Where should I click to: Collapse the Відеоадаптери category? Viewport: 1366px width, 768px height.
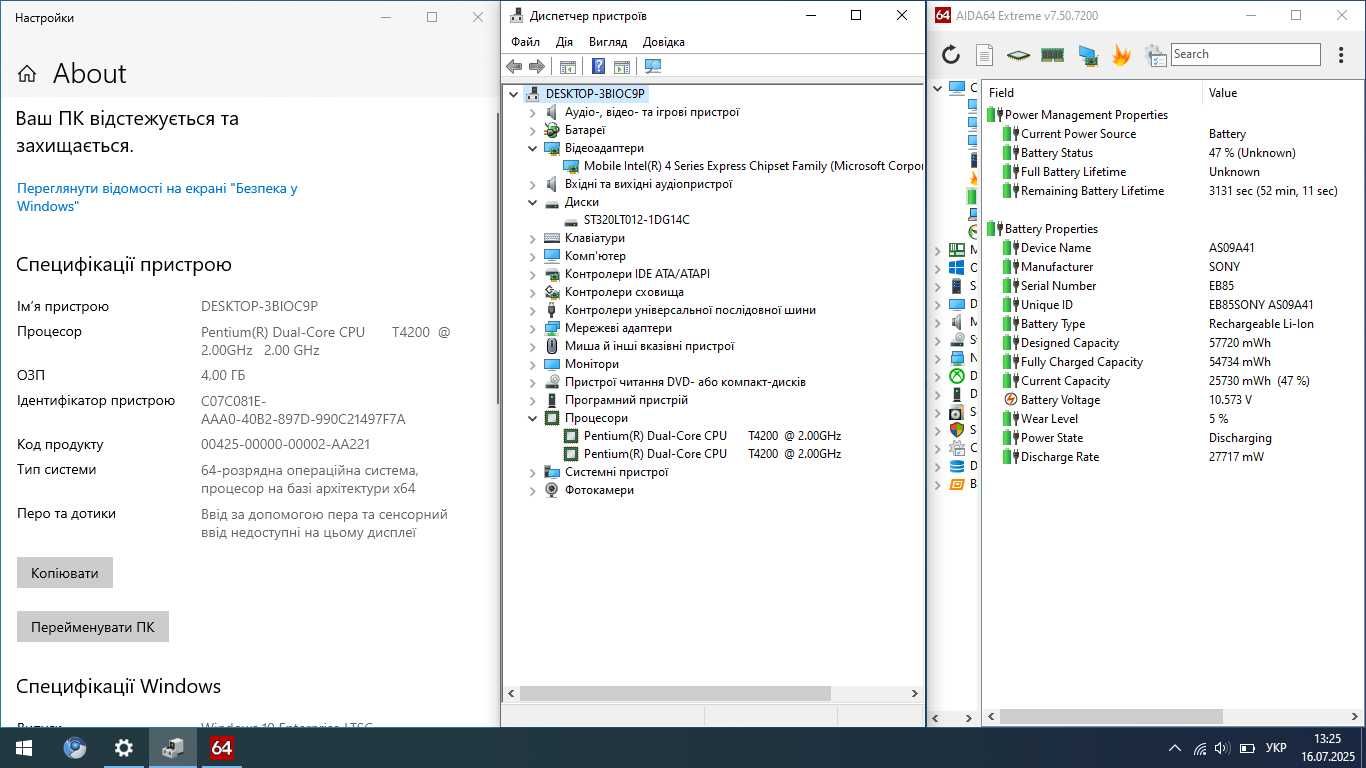(x=533, y=148)
